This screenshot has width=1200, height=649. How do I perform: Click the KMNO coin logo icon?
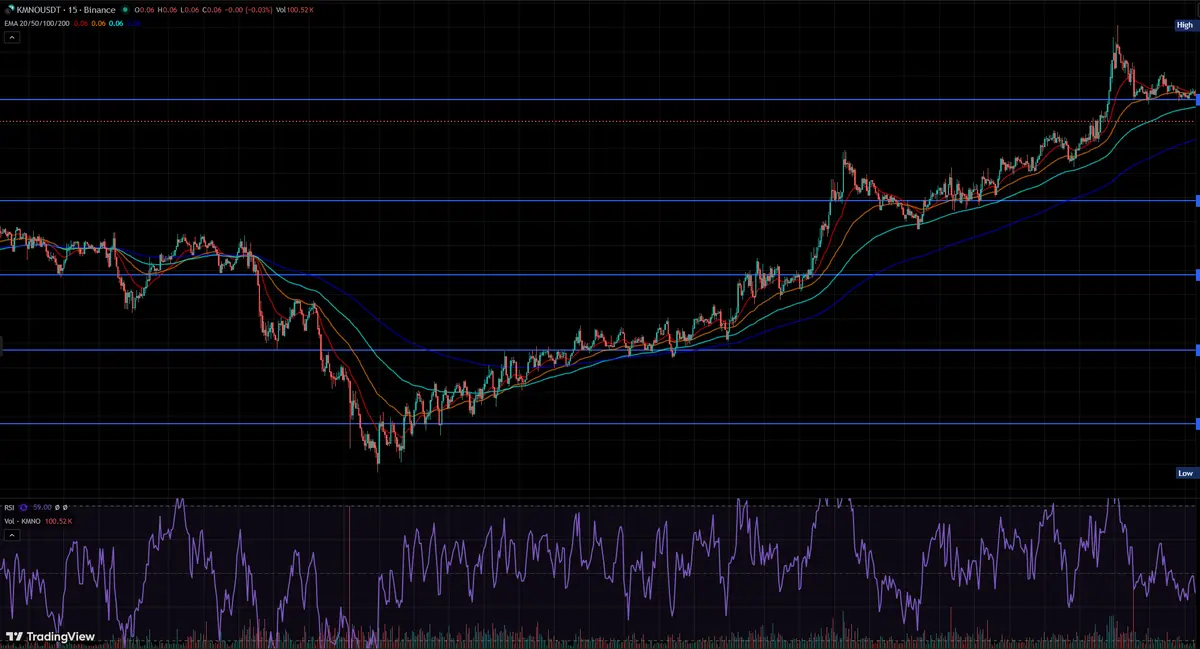9,10
